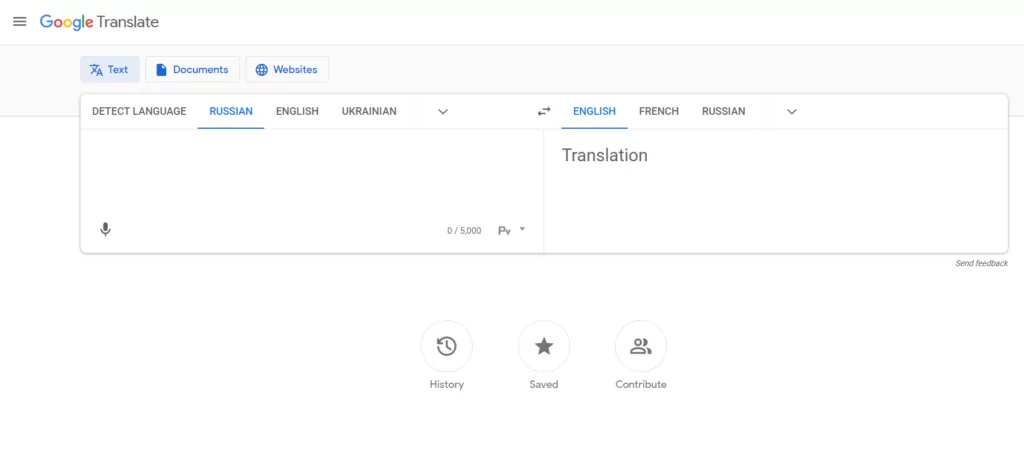Turn on the Russian keyboard input tool
This screenshot has height=461, width=1024.
click(x=504, y=230)
